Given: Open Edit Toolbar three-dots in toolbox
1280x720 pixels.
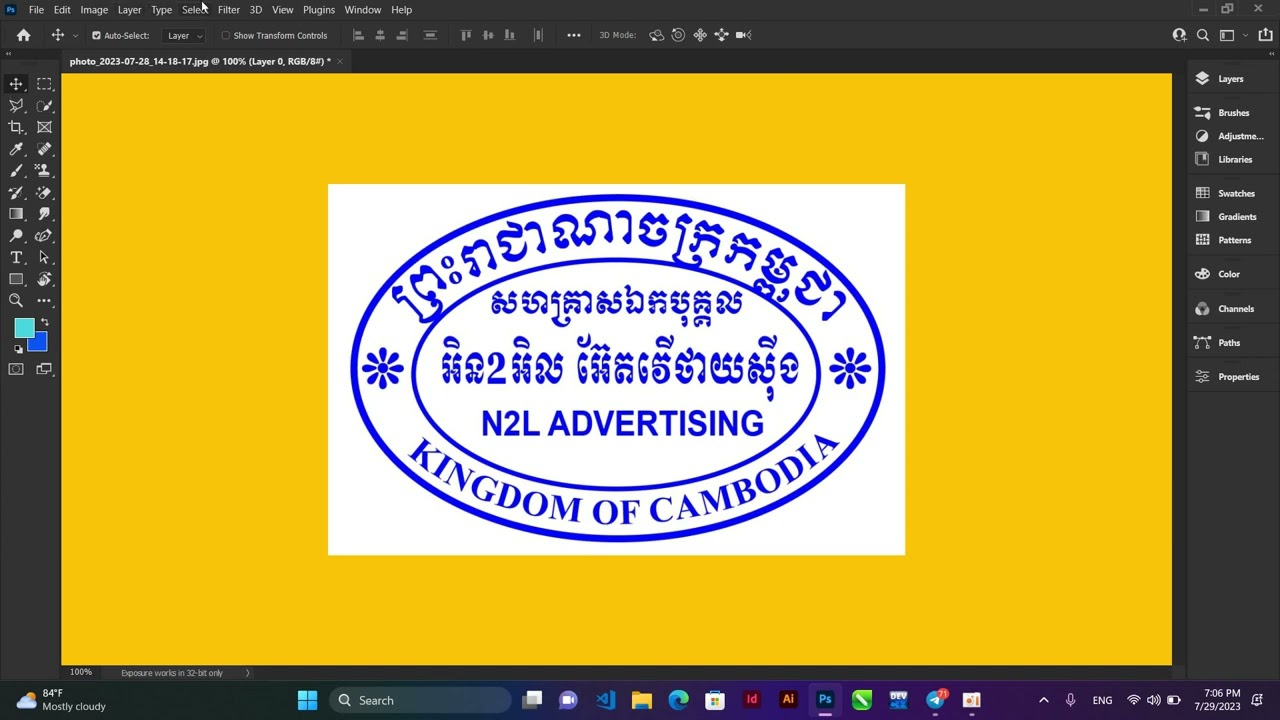Looking at the screenshot, I should 44,300.
